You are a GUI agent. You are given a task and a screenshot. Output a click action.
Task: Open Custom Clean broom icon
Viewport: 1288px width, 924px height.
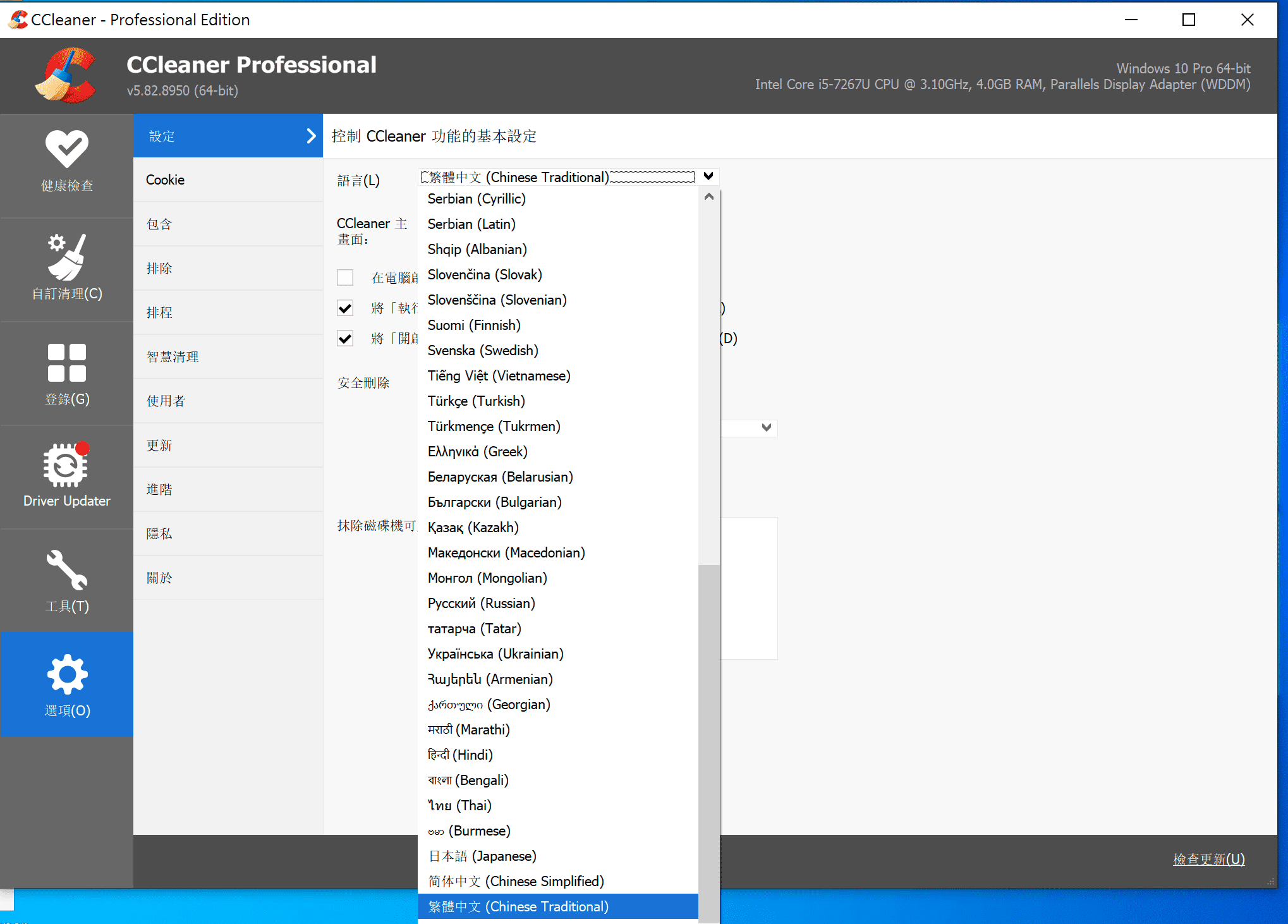66,257
